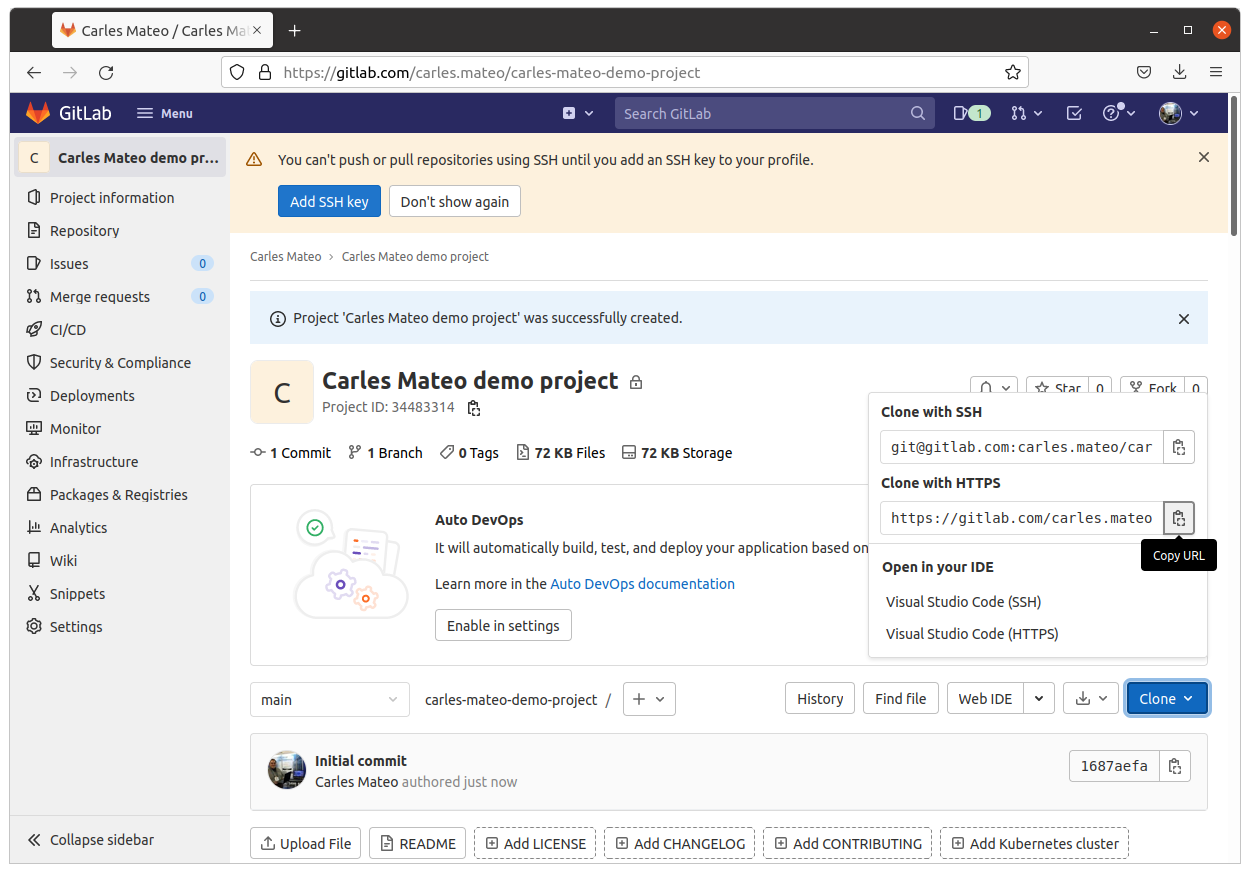Open the user avatar menu
The width and height of the screenshot is (1250, 873).
click(x=1179, y=113)
